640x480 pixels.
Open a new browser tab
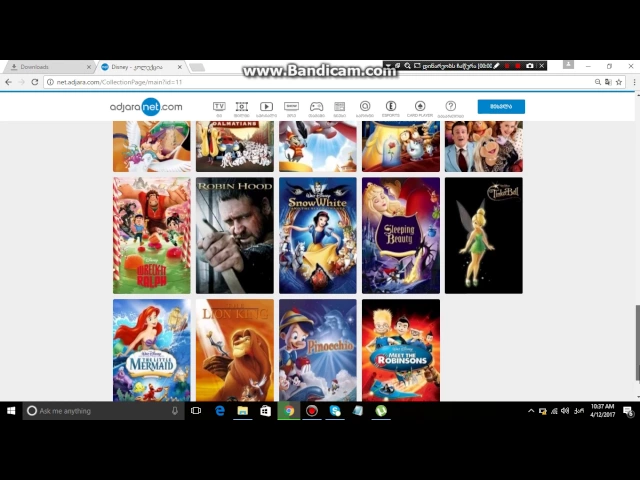197,67
